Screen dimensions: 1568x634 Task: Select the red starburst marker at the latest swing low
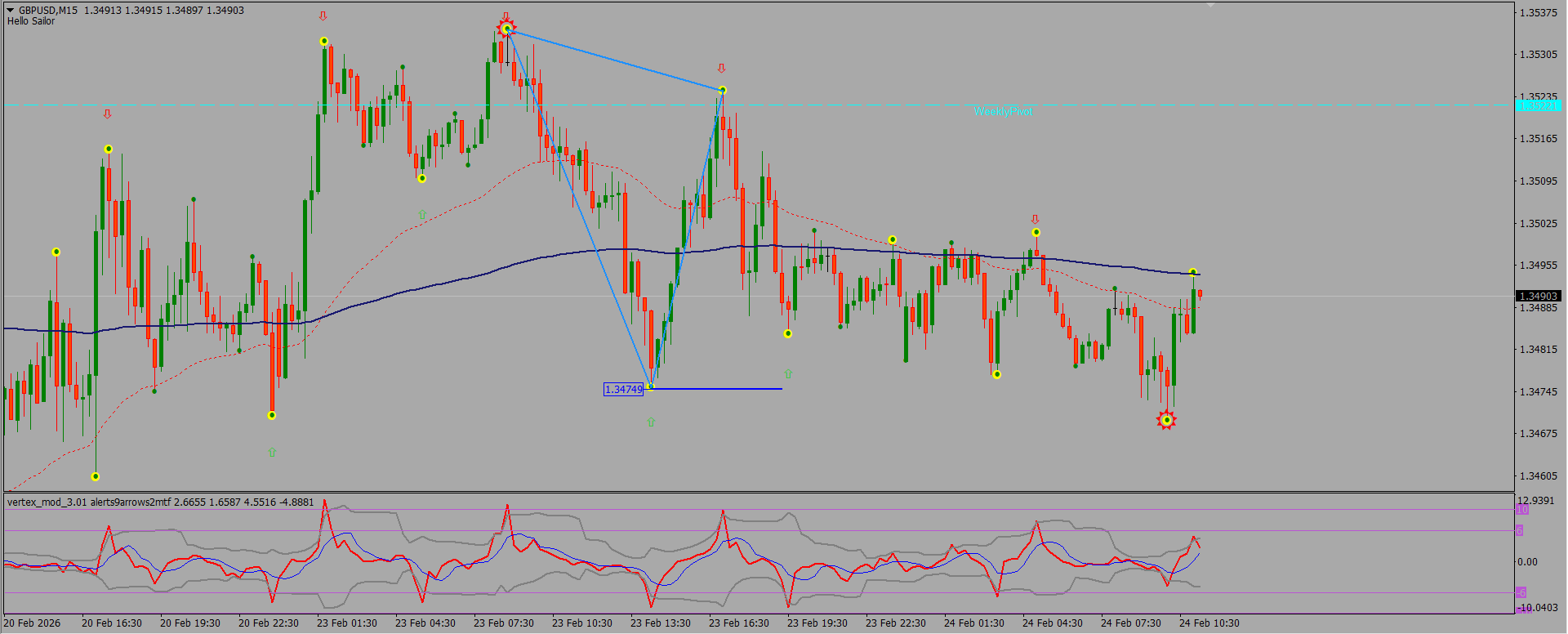(1166, 420)
